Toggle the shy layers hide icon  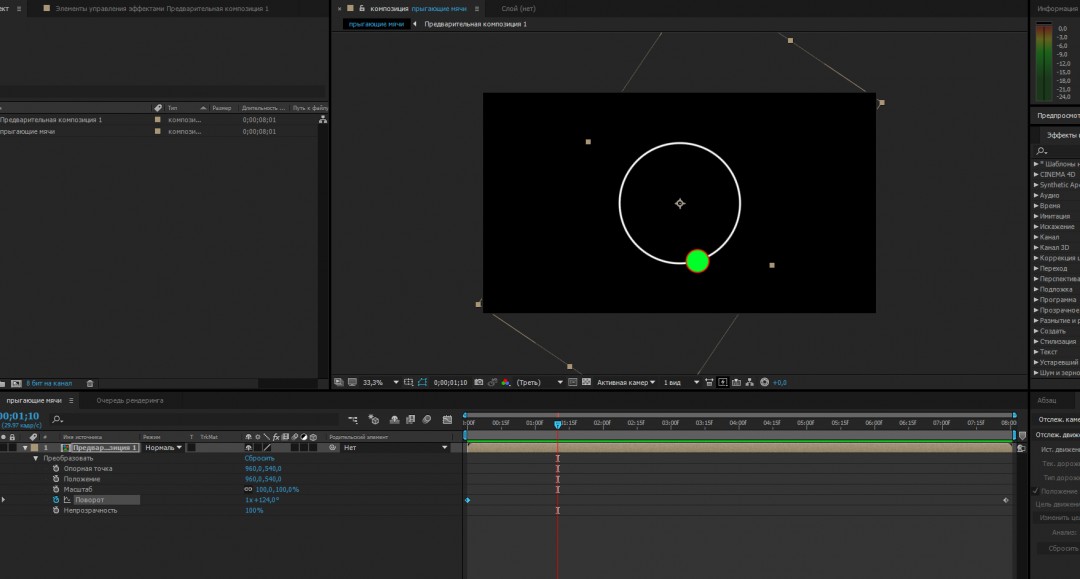coord(394,419)
